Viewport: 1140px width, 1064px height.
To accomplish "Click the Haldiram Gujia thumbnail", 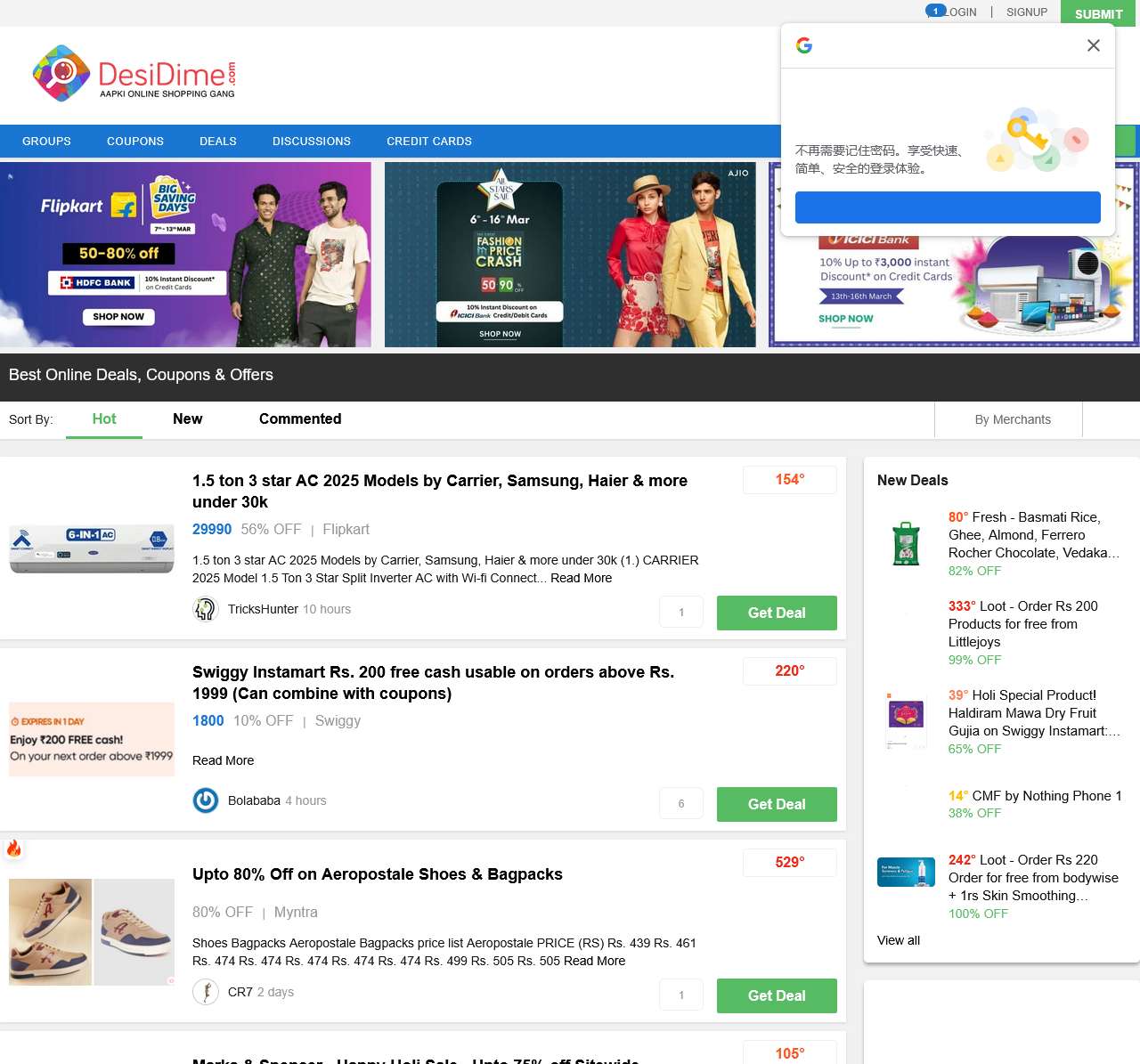I will tap(907, 721).
